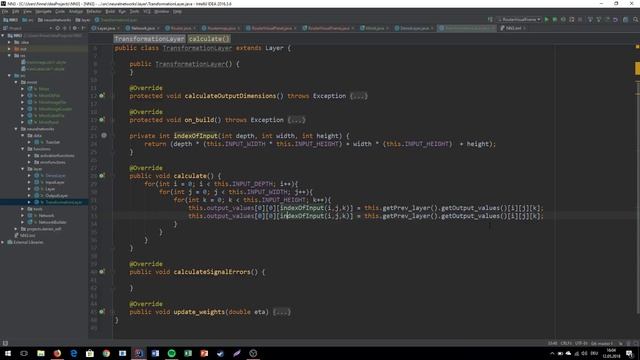640x360 pixels.
Task: Select NN1.iml file in project tree
Action: 27,236
